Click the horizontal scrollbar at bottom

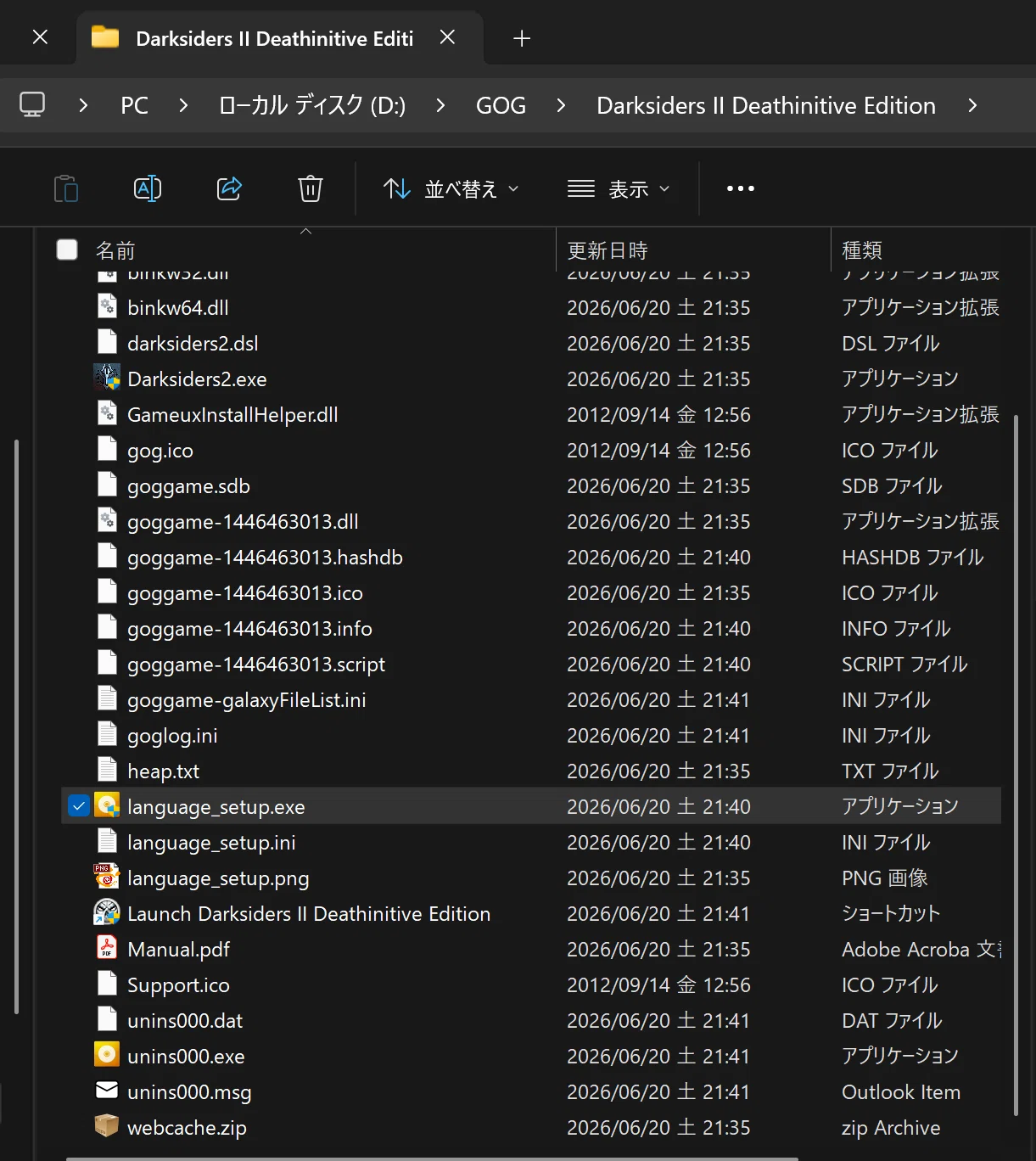coord(433,1158)
